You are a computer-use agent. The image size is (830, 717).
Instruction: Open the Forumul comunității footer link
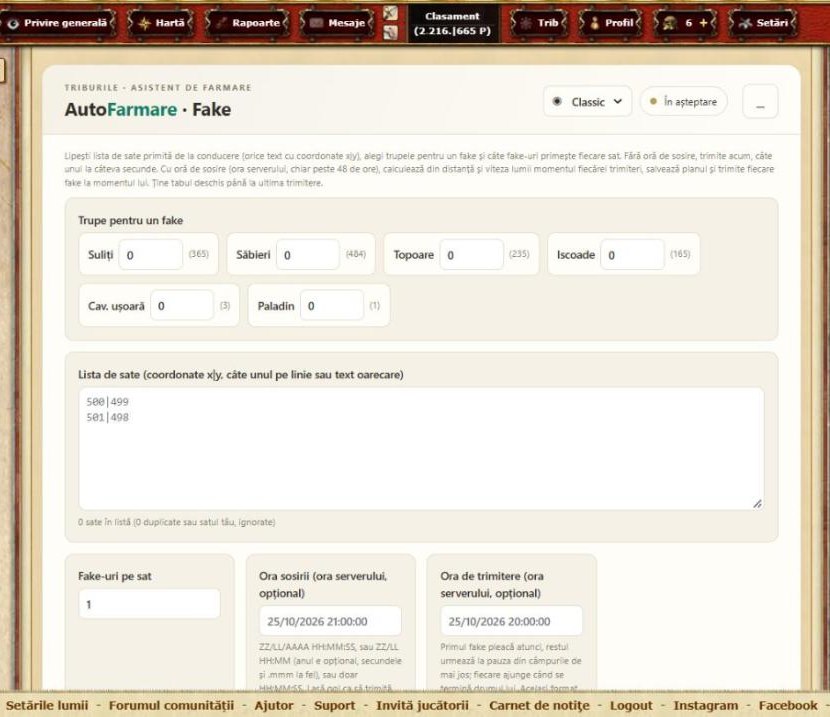pos(171,705)
